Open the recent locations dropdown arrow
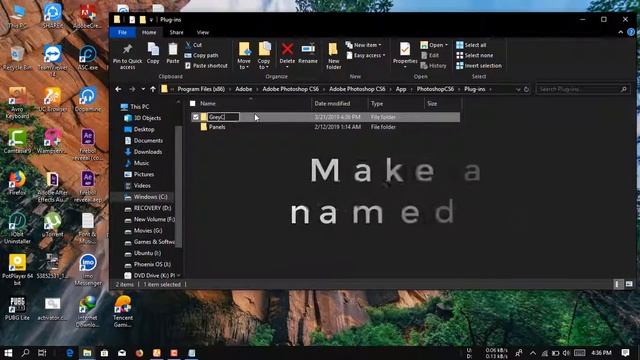Image resolution: width=640 pixels, height=360 pixels. click(x=143, y=89)
